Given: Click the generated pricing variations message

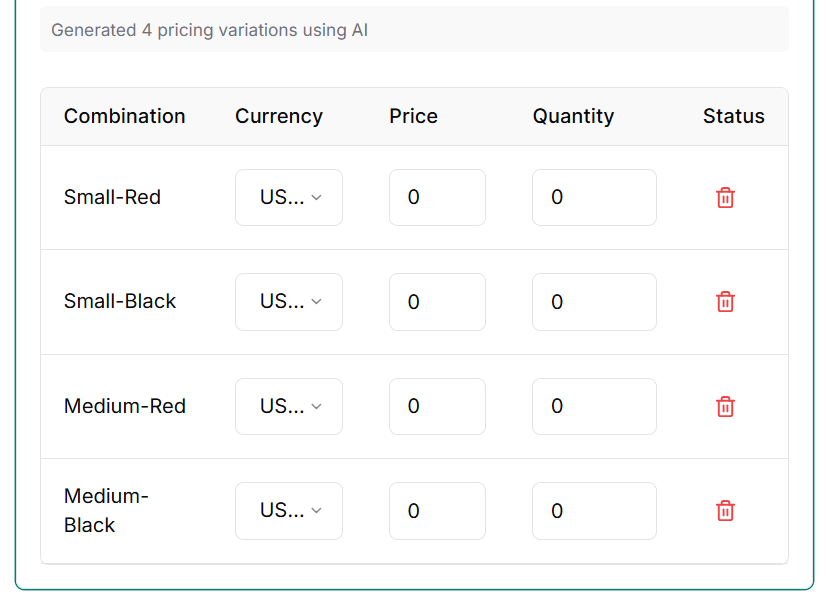Looking at the screenshot, I should point(210,30).
